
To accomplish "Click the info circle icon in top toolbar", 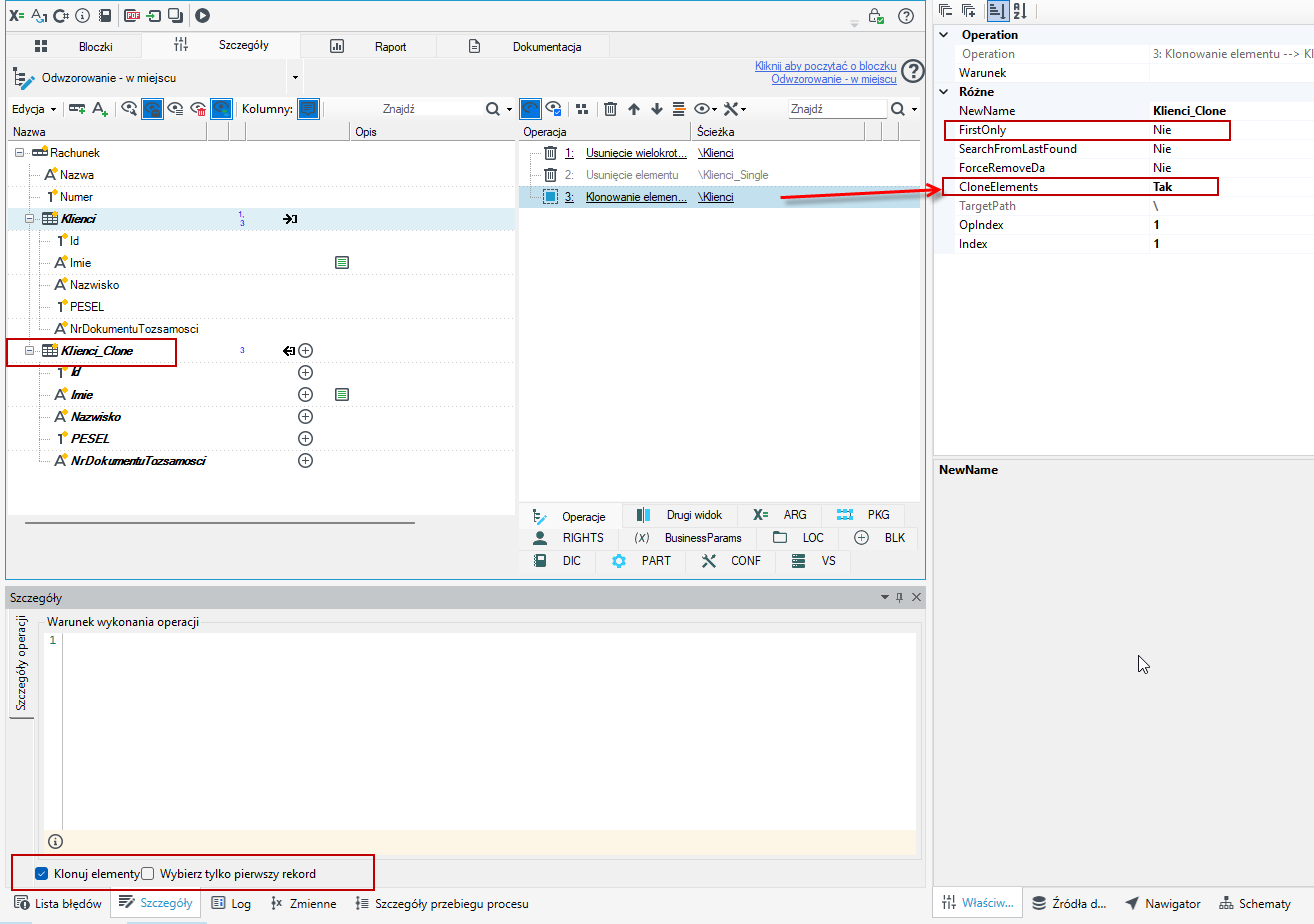I will tap(82, 15).
